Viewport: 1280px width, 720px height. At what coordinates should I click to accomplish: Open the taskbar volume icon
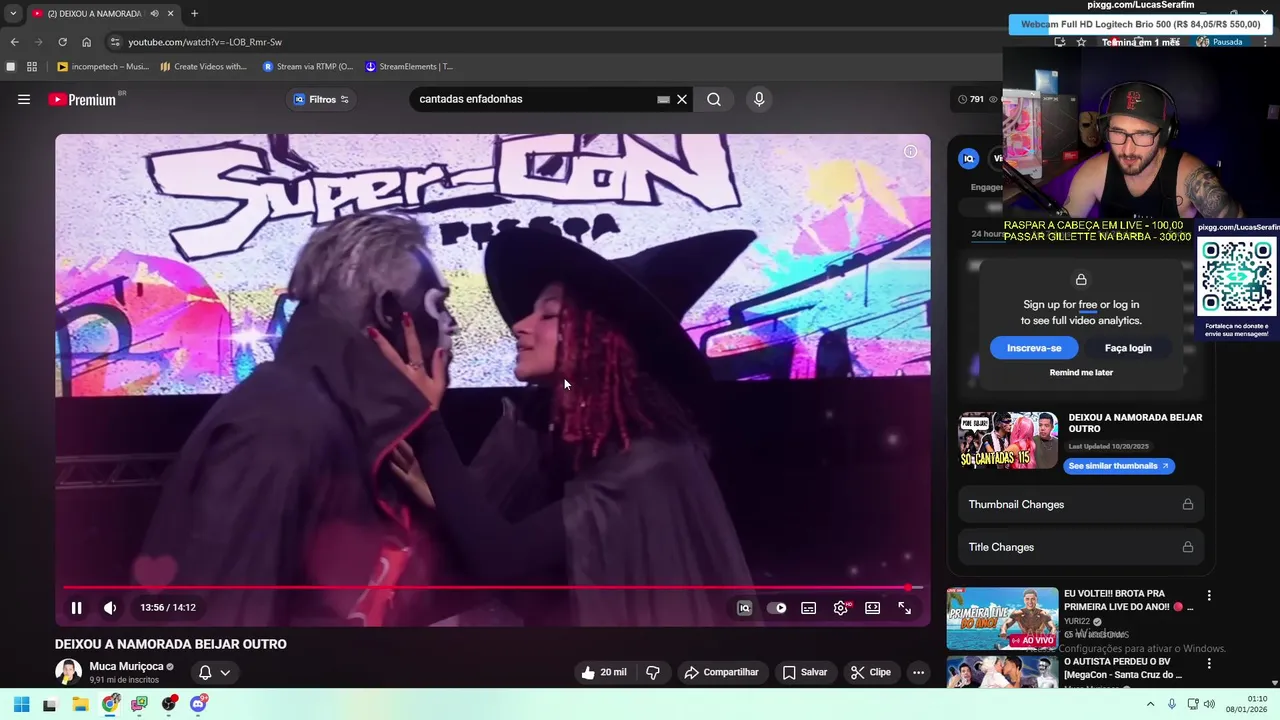point(1208,704)
